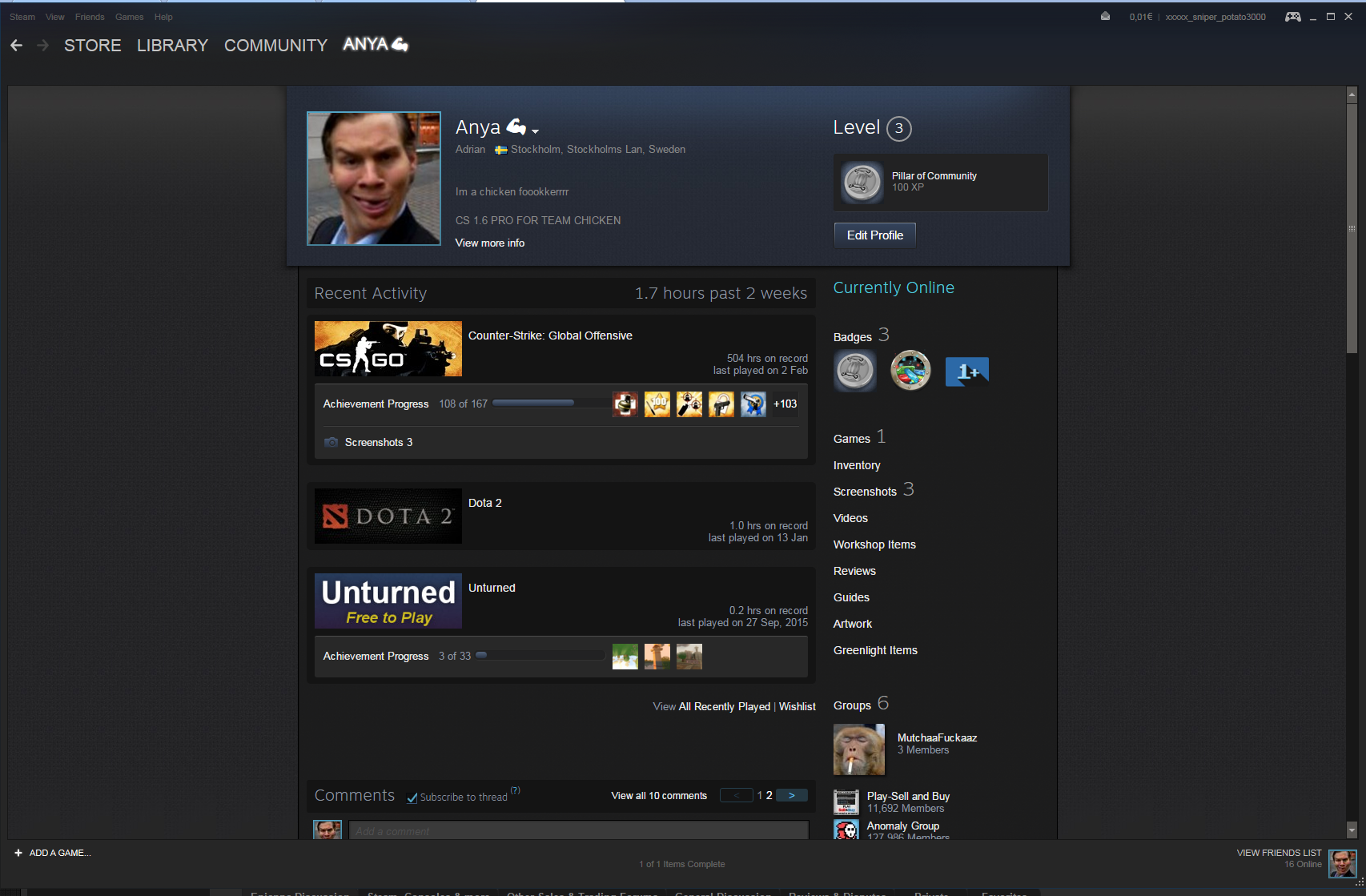Show the +103 more CS:GO achievements
Screen dimensions: 1366x896
[x=785, y=404]
